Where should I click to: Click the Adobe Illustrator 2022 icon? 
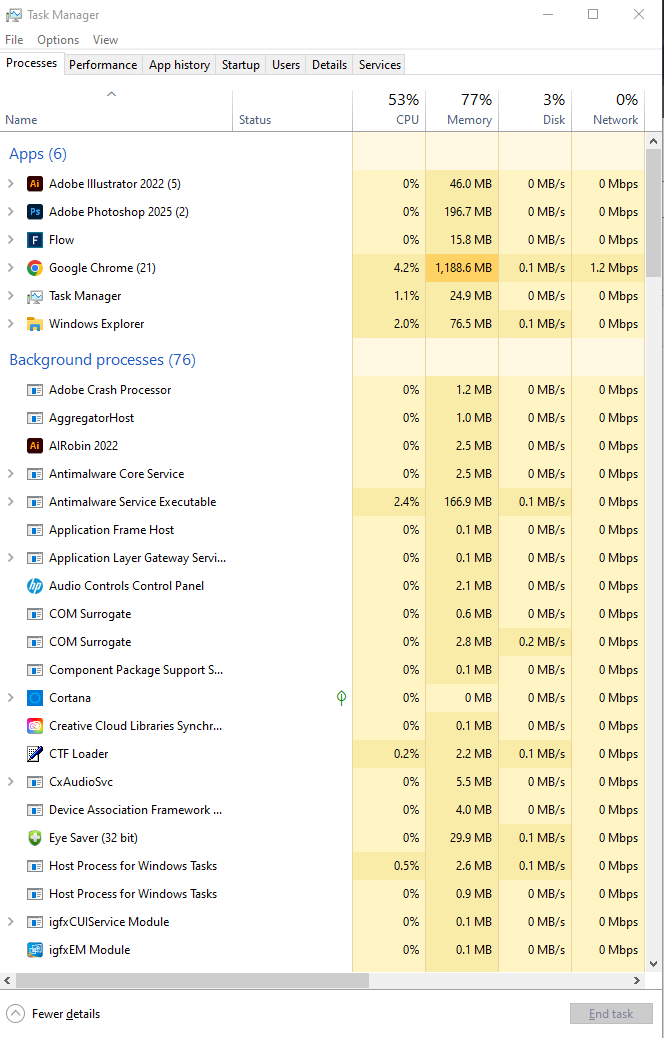point(35,184)
